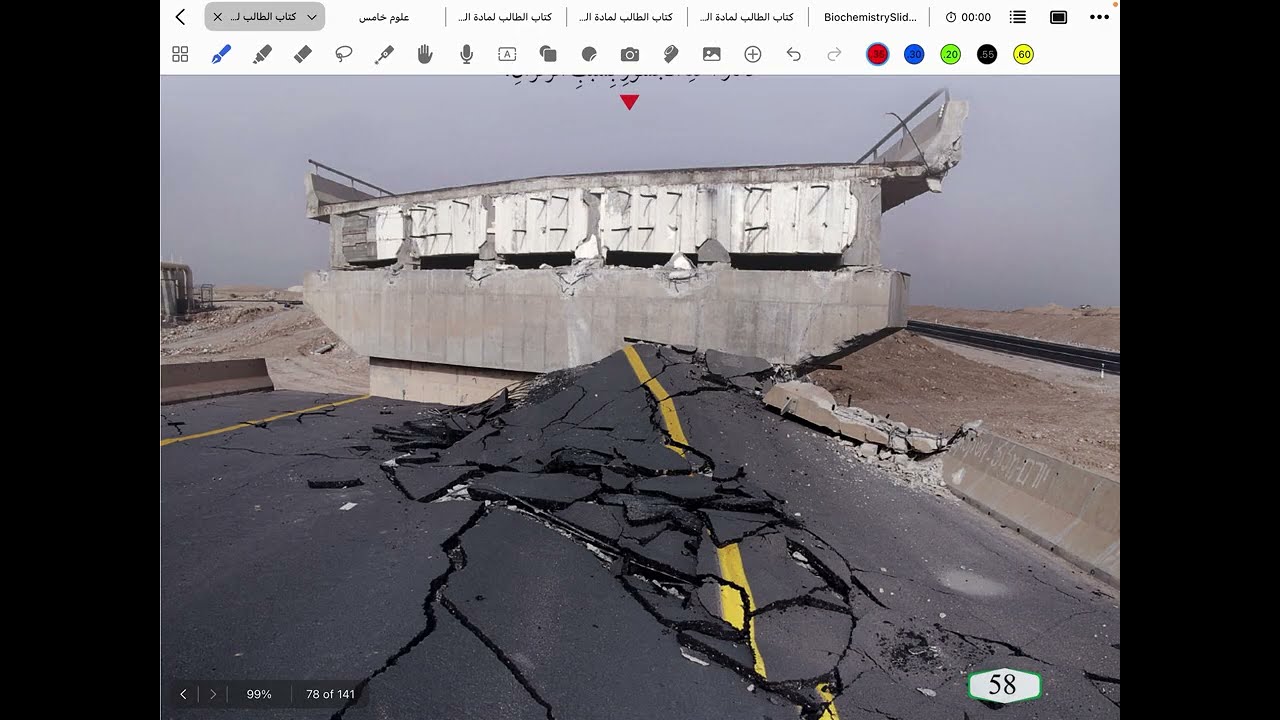Screen dimensions: 1280x720
Task: Select the Hand pan tool
Action: tap(425, 54)
